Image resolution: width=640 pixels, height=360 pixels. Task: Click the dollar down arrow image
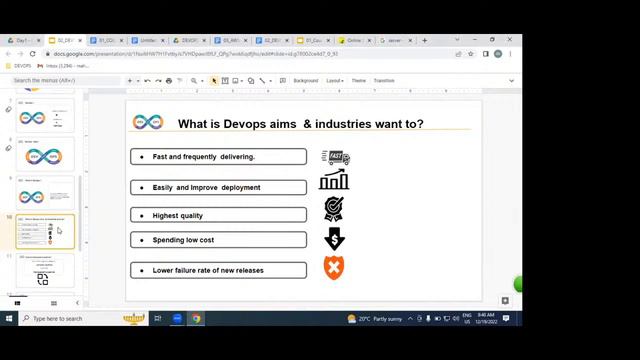coord(334,239)
